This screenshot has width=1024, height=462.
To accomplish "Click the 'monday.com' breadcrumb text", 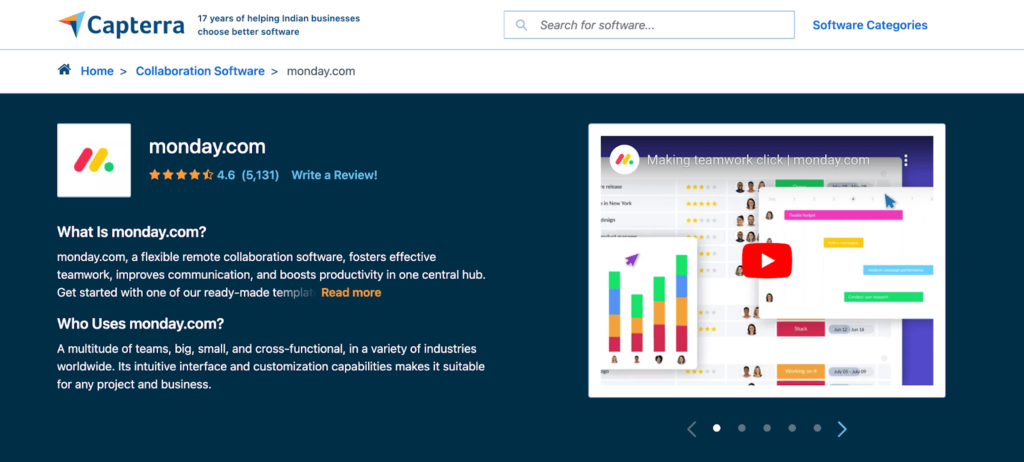I will pyautogui.click(x=321, y=71).
